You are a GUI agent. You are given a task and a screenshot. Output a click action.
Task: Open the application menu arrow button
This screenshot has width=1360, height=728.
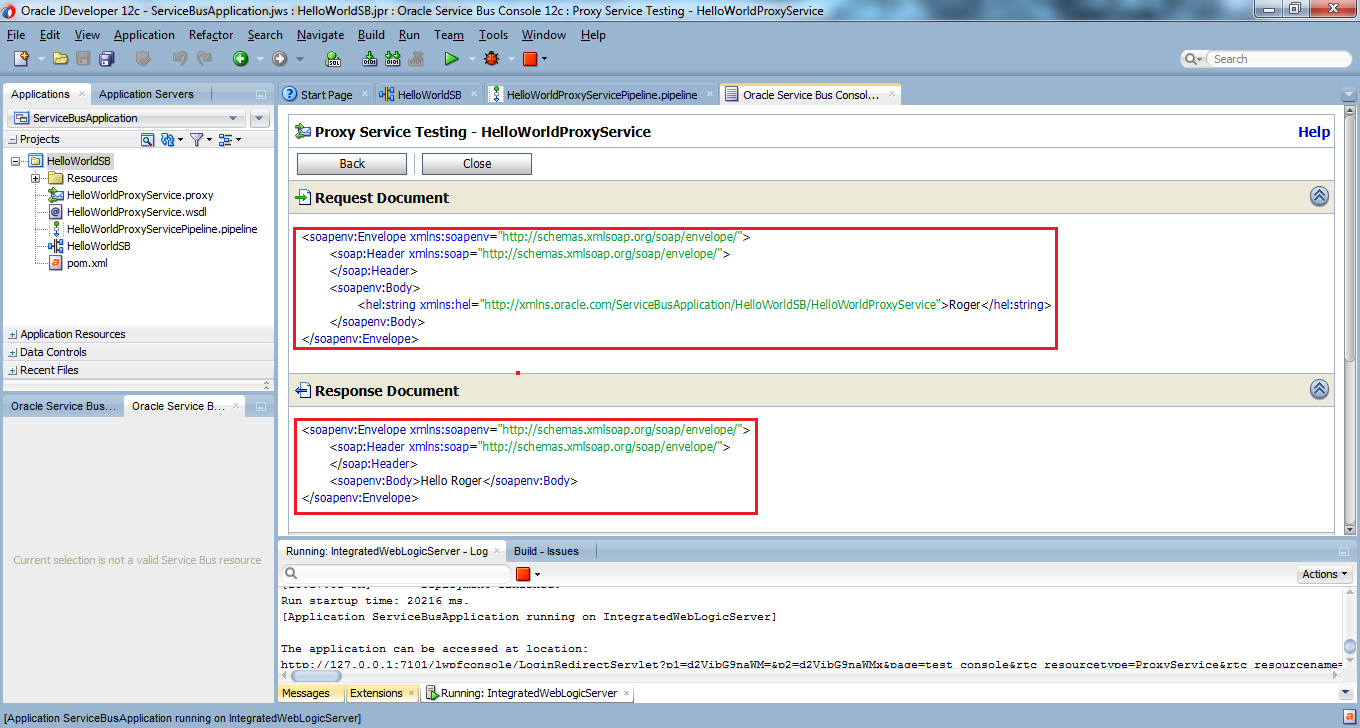tap(260, 118)
